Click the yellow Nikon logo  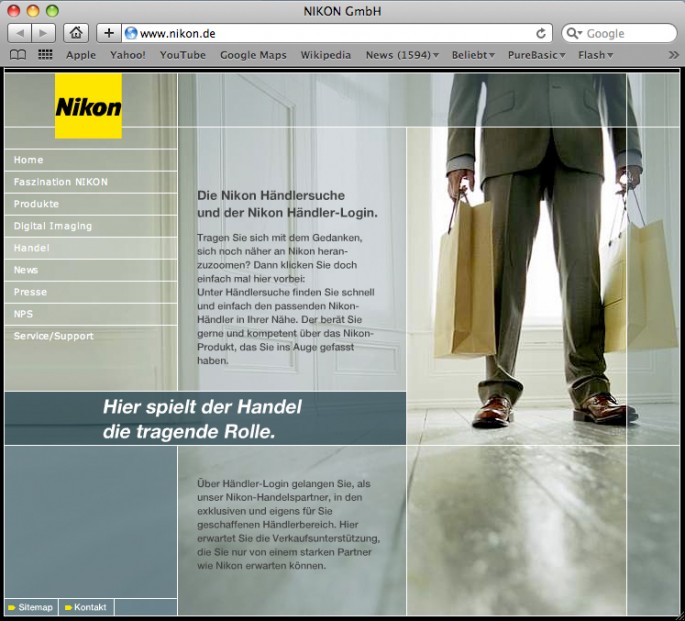(88, 106)
